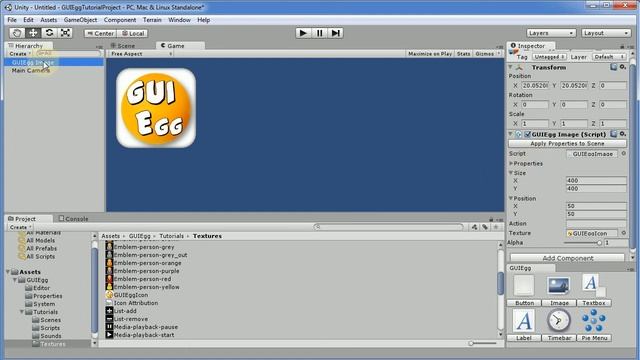
Task: Click the Project search field
Action: pyautogui.click(x=389, y=227)
